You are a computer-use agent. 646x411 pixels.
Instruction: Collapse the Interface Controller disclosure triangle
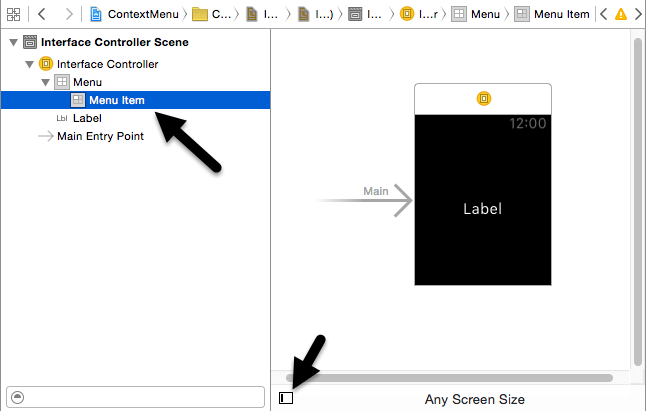point(29,64)
